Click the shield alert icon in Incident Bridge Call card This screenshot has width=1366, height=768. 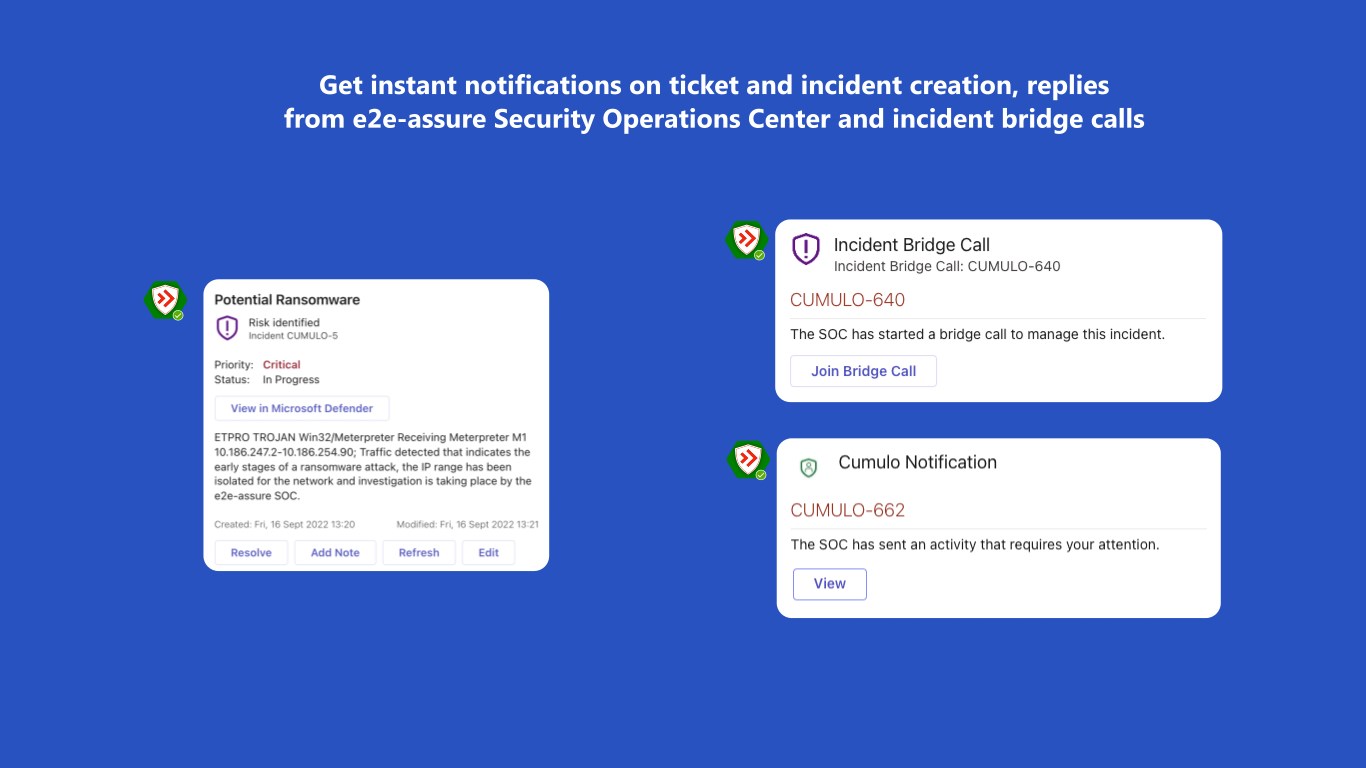(806, 250)
